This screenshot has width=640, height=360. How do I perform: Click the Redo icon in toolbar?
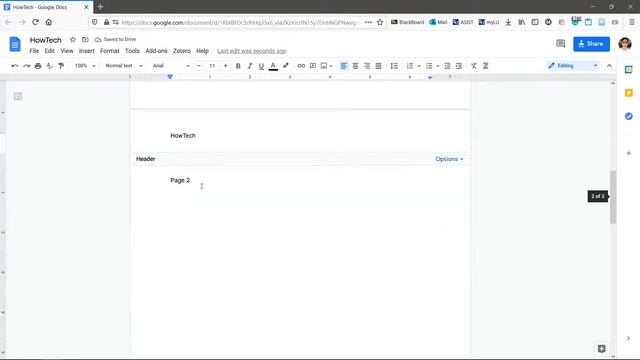(27, 66)
